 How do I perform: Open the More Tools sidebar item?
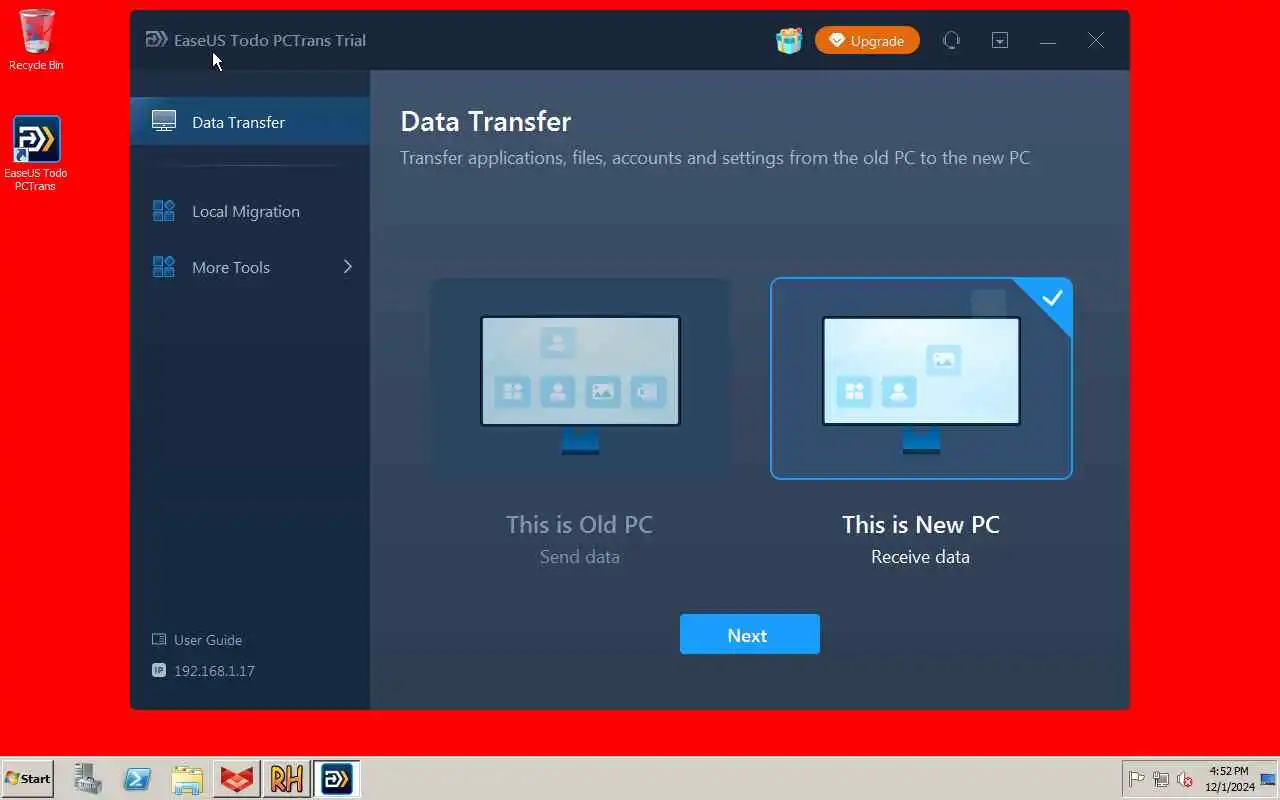click(250, 267)
